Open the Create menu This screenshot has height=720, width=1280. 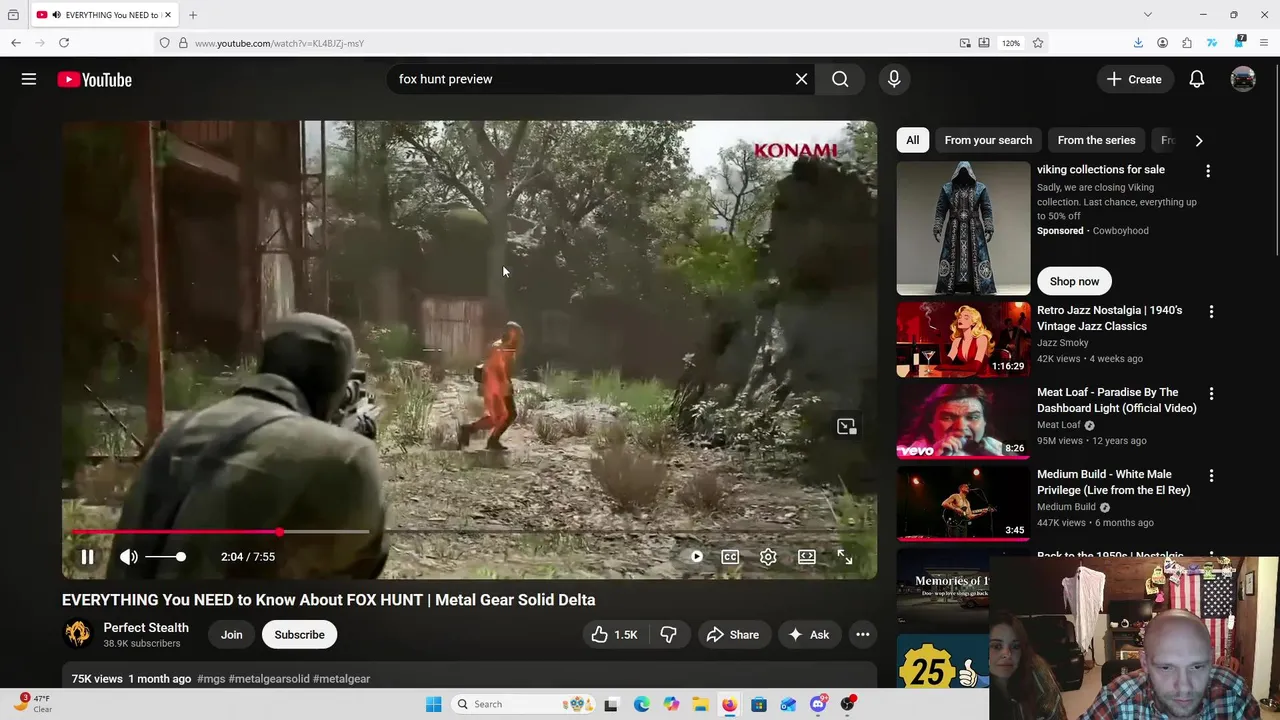(x=1134, y=79)
